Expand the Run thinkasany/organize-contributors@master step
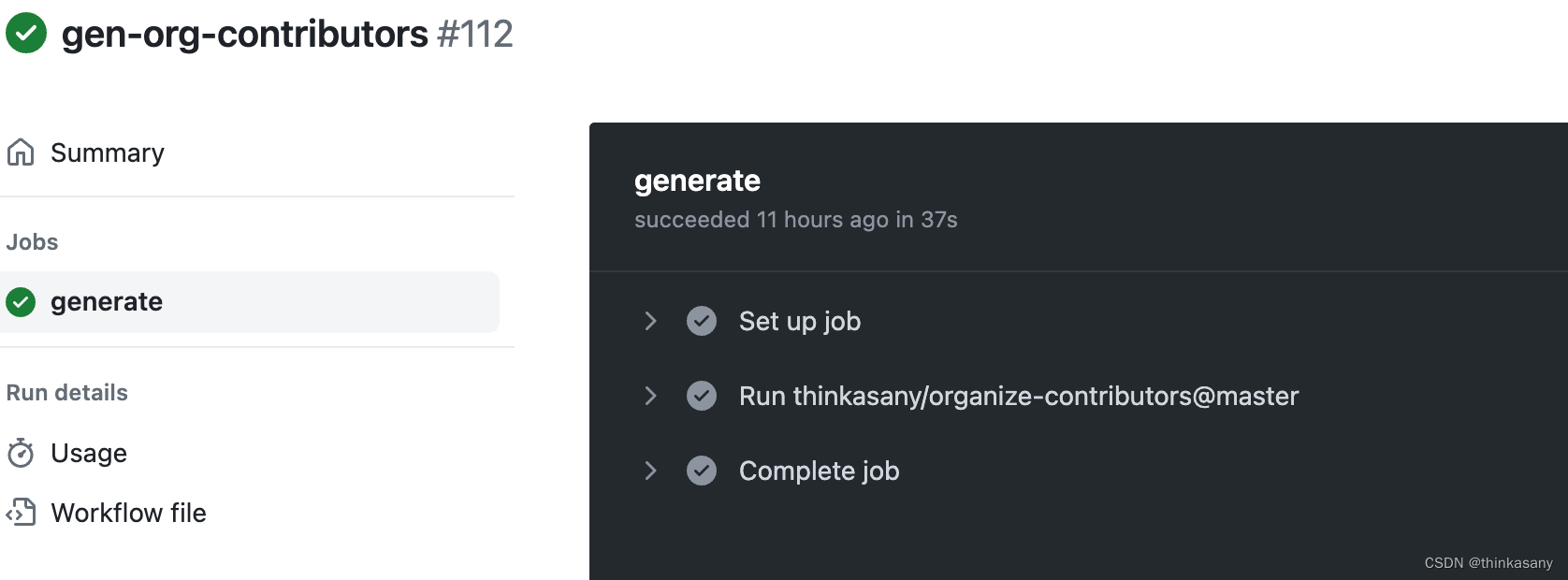Viewport: 1568px width, 580px height. 650,396
